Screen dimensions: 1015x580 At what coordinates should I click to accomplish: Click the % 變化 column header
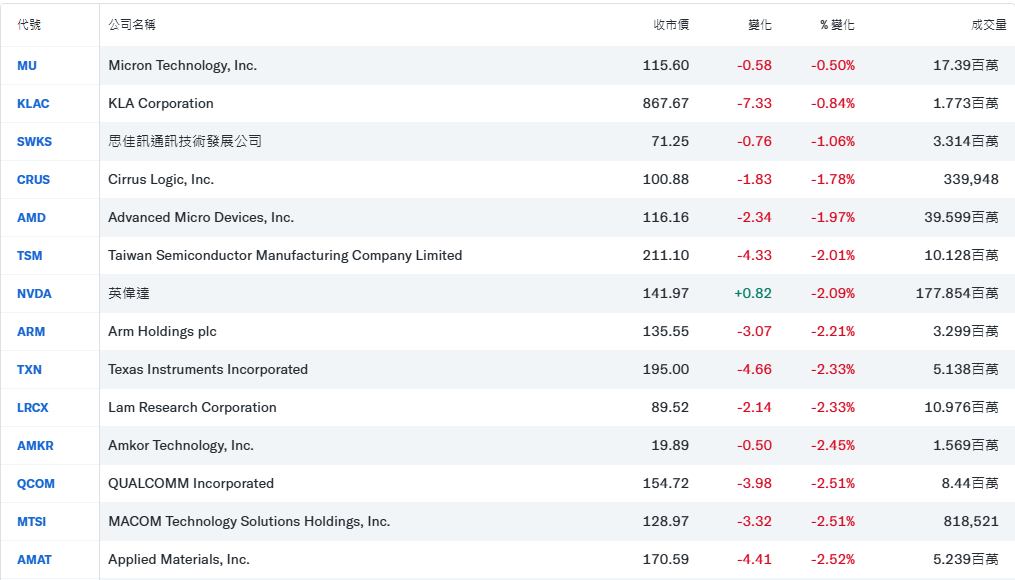click(836, 25)
